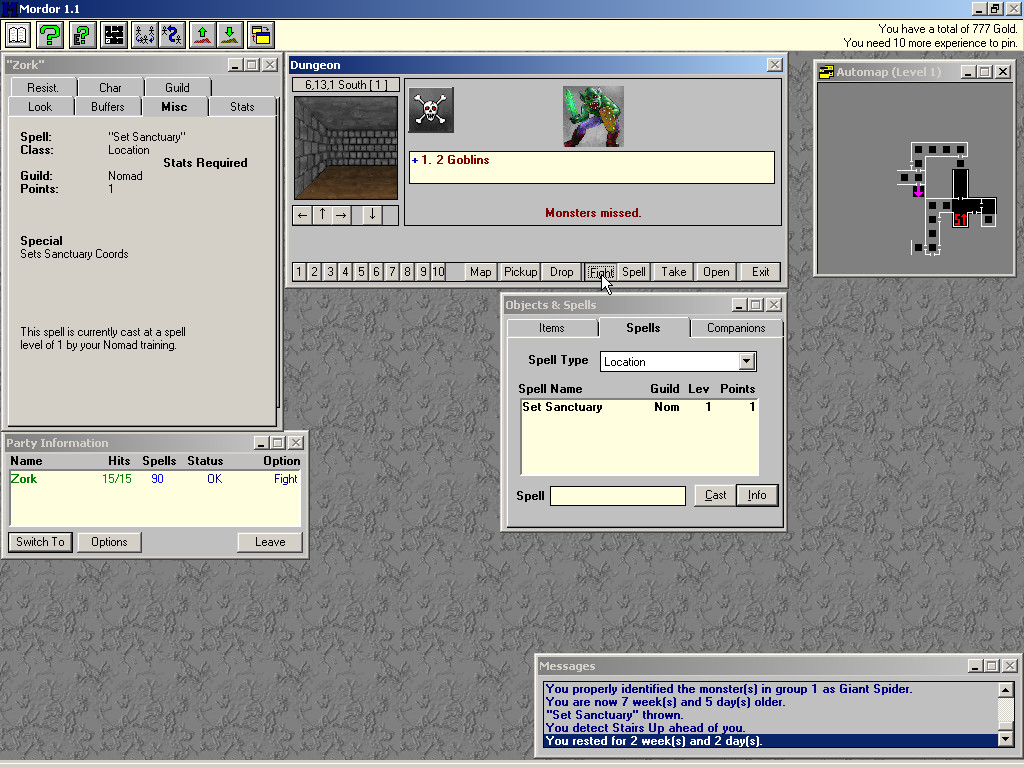Click quick slot button 5
The width and height of the screenshot is (1024, 768).
[x=361, y=272]
